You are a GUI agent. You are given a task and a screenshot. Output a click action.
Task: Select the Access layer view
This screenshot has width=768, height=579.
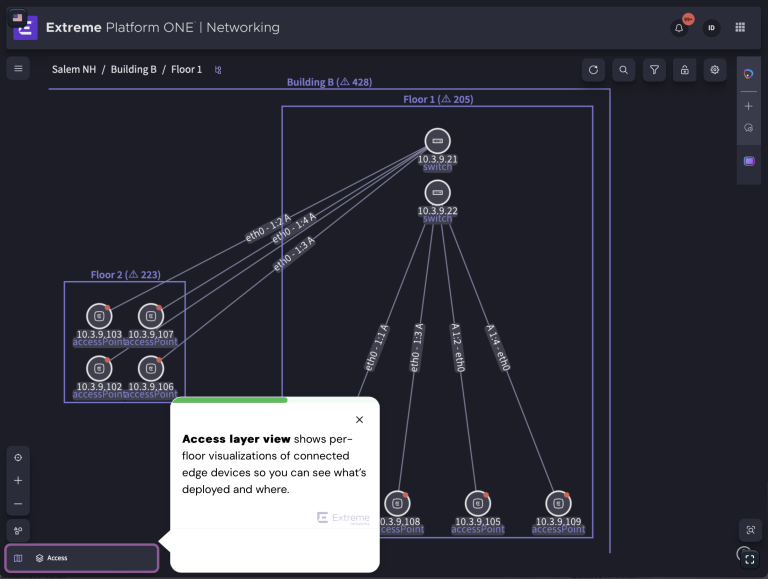51,558
